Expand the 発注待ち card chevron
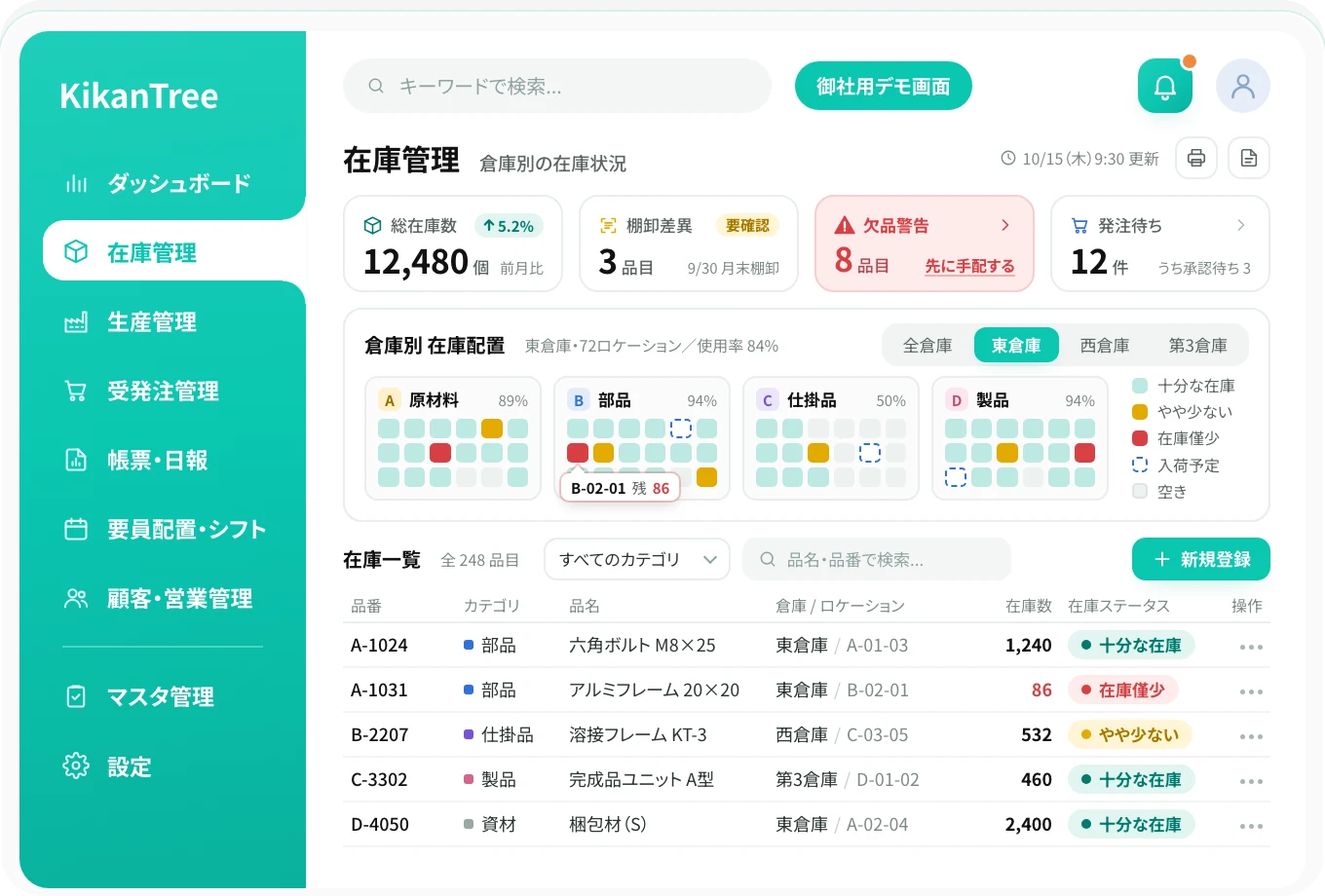This screenshot has width=1325, height=896. (x=1241, y=225)
